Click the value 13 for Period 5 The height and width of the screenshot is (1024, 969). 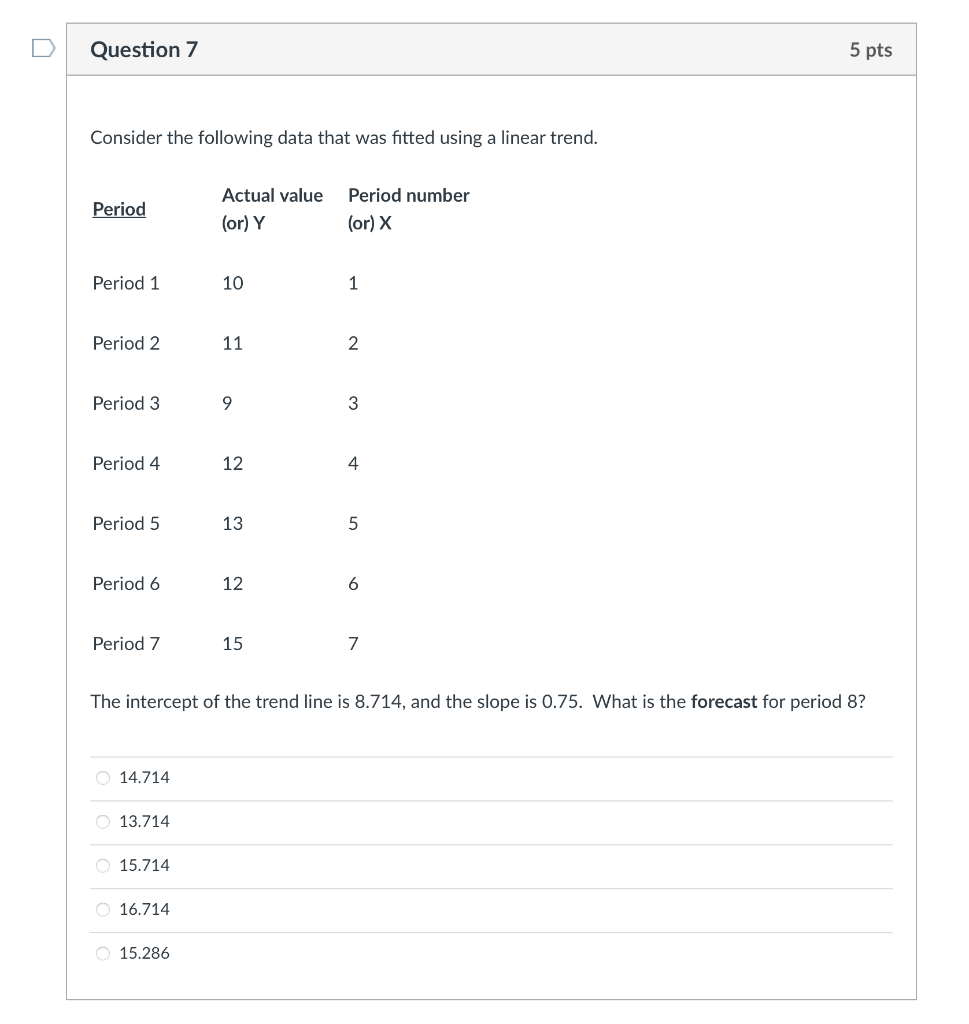[232, 523]
